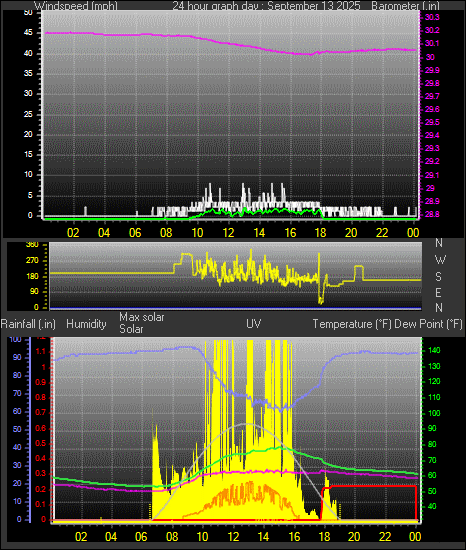The width and height of the screenshot is (466, 550).
Task: Click the 22 hour tick on bottom graph
Action: click(385, 537)
